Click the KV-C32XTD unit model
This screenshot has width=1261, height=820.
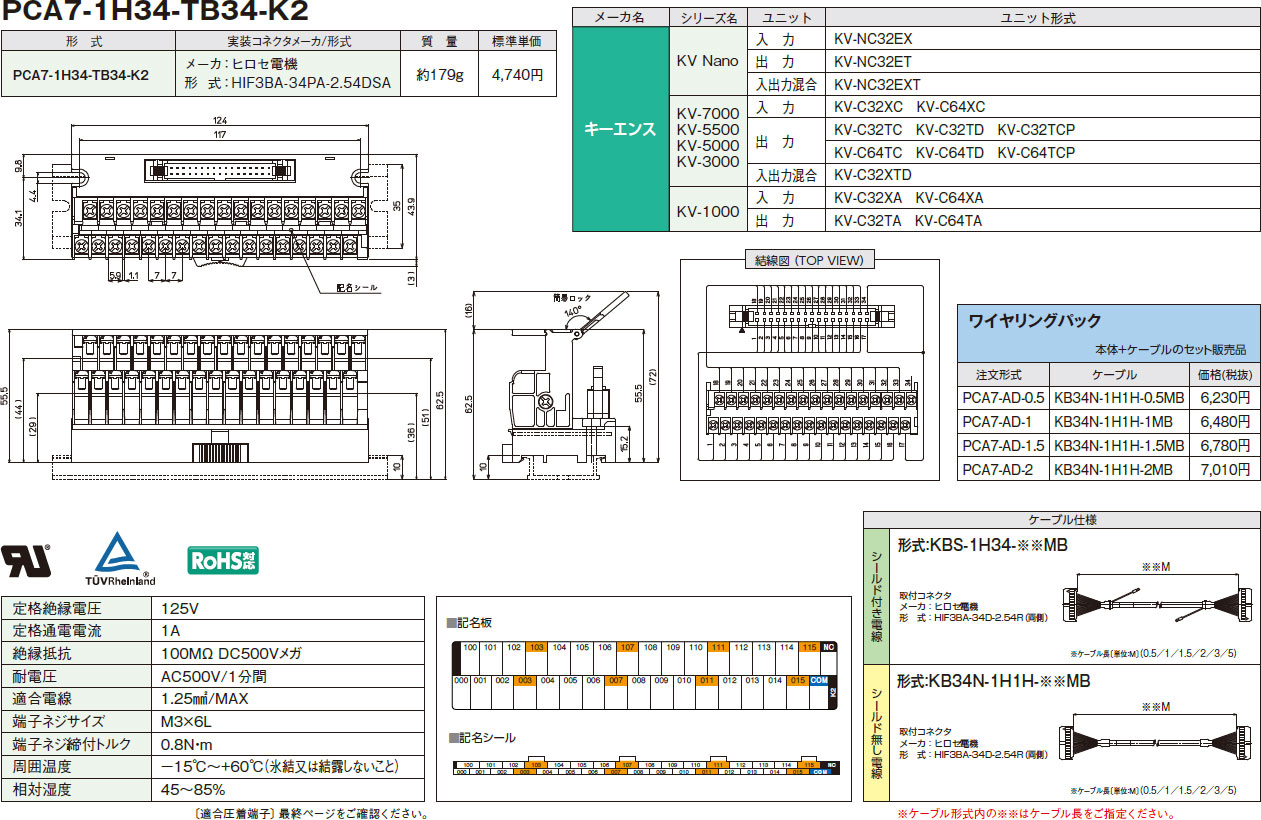coord(872,175)
